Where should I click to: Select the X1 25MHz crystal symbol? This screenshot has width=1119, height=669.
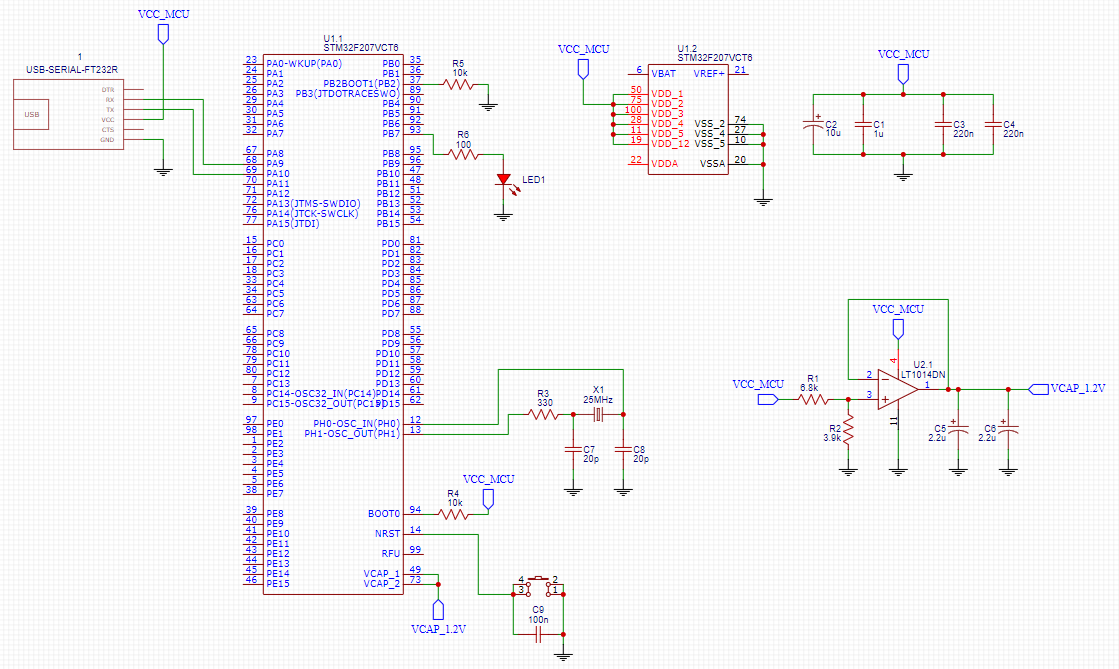[x=598, y=414]
